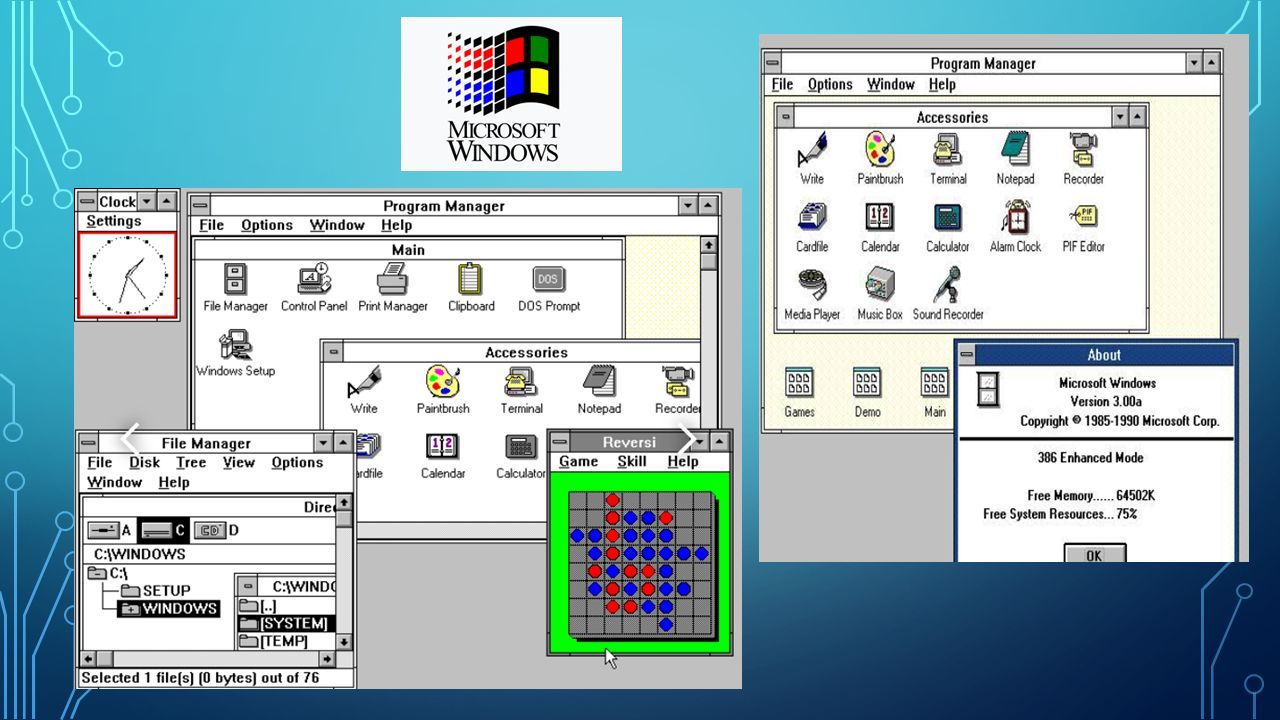
Task: Open Reversi window control menu box
Action: (560, 443)
